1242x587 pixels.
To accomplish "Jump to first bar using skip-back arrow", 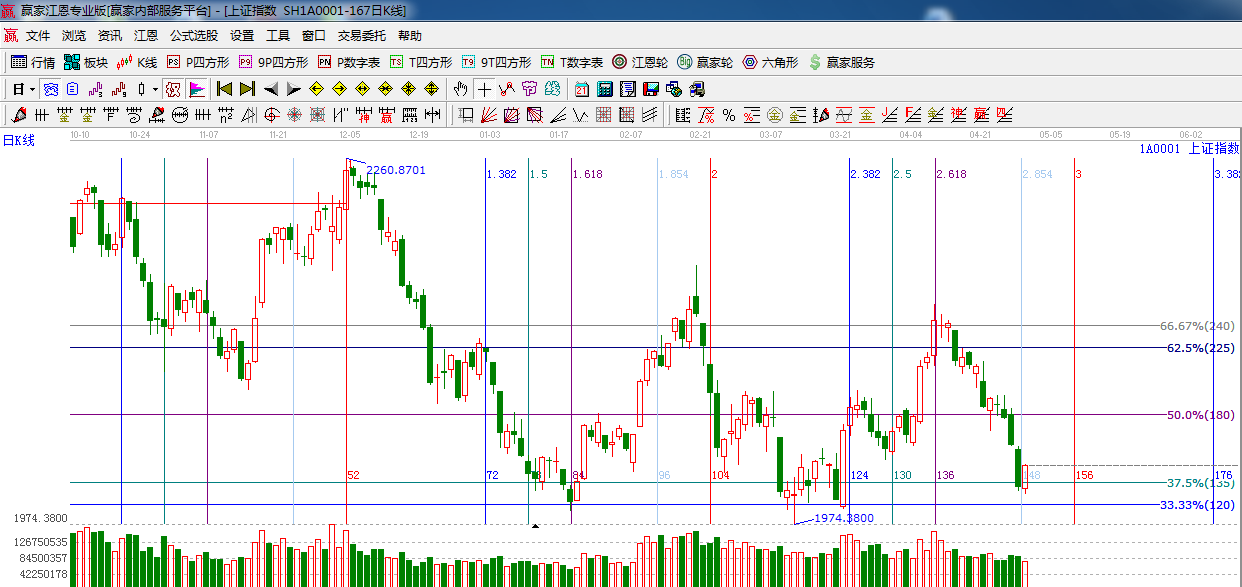I will click(x=224, y=89).
